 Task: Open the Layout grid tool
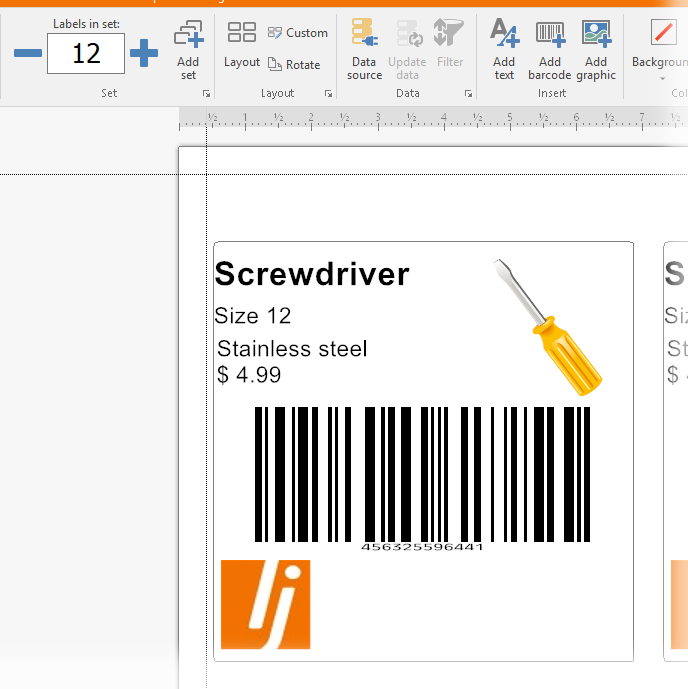click(242, 44)
